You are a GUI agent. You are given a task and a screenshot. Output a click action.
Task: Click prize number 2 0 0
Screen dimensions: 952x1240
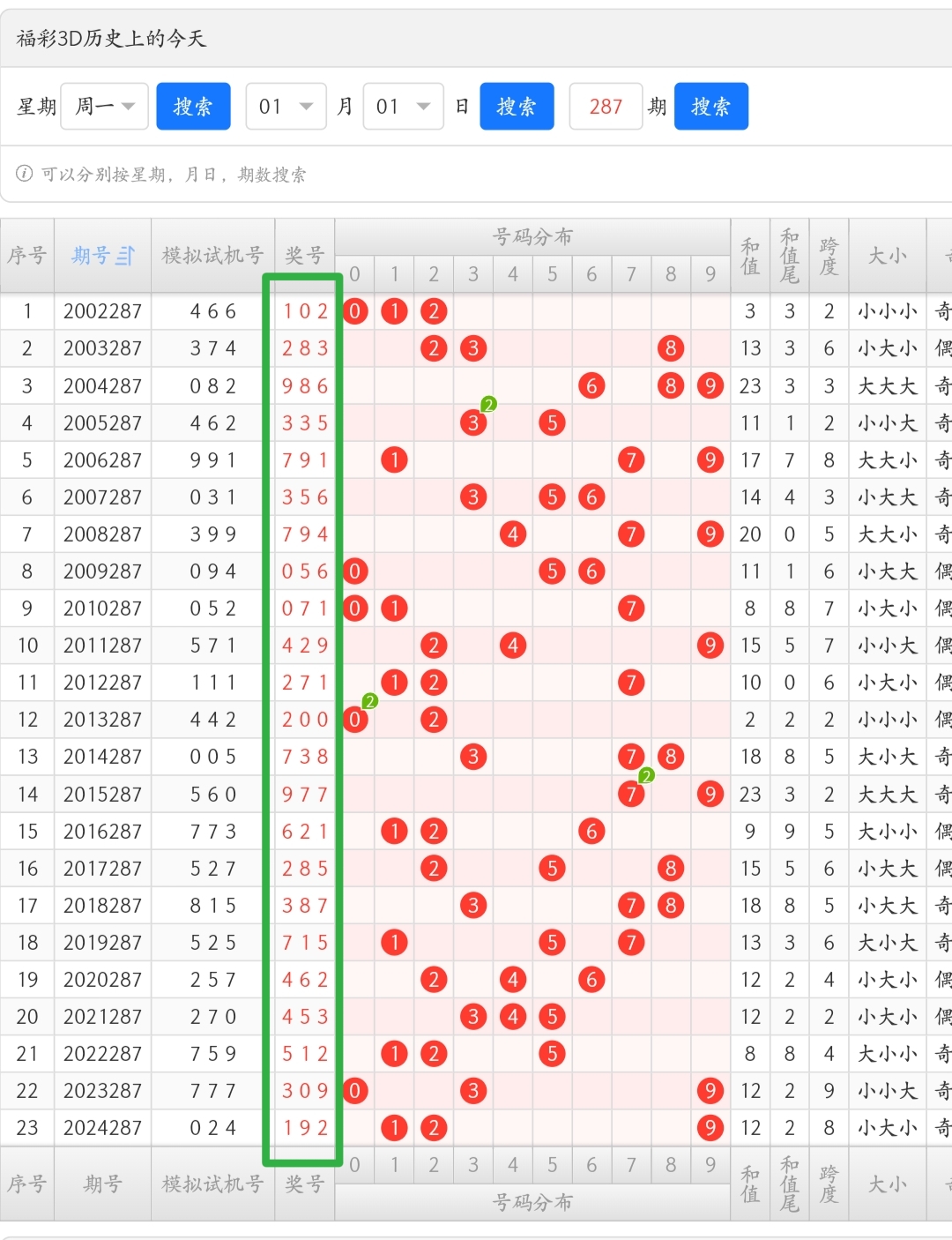point(305,720)
